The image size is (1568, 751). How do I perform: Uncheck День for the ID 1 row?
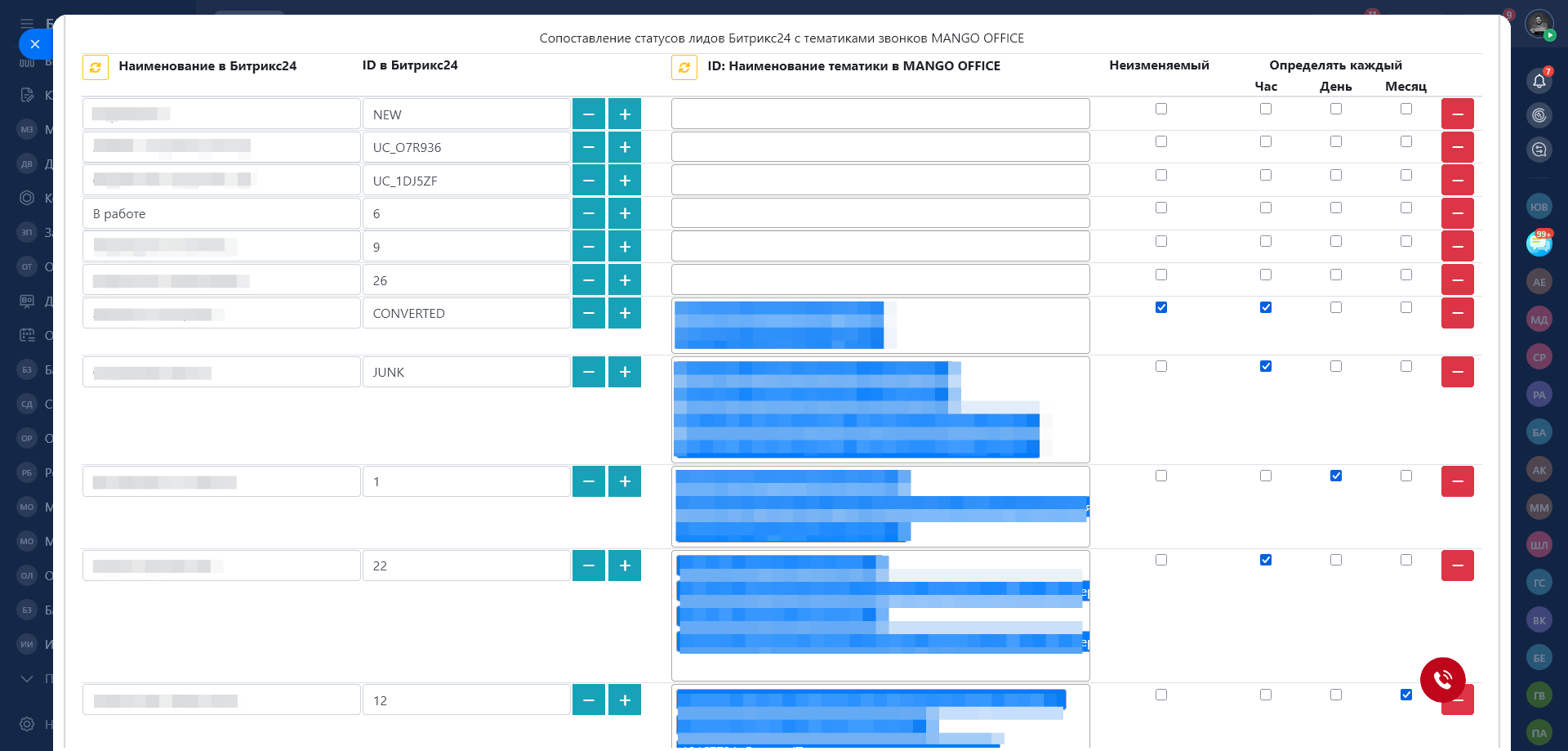(x=1336, y=476)
